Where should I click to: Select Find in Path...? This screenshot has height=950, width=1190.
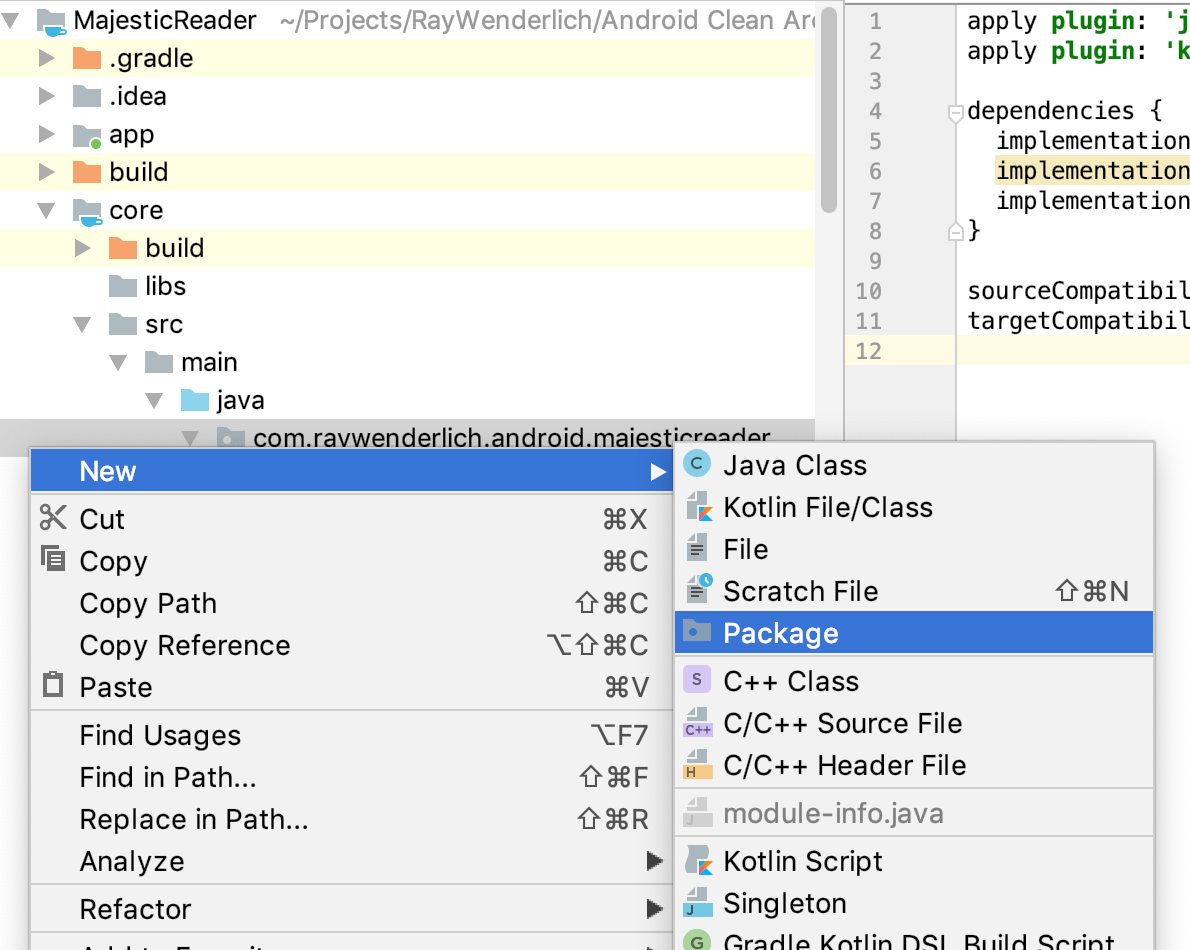(351, 777)
